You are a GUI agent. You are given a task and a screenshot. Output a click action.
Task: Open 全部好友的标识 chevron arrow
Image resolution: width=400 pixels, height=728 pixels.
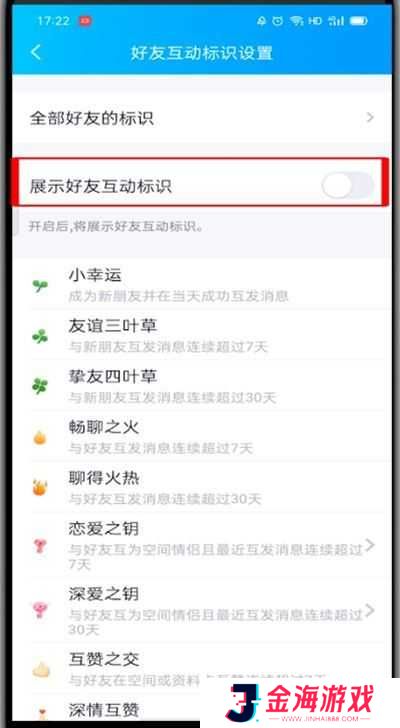pos(370,117)
